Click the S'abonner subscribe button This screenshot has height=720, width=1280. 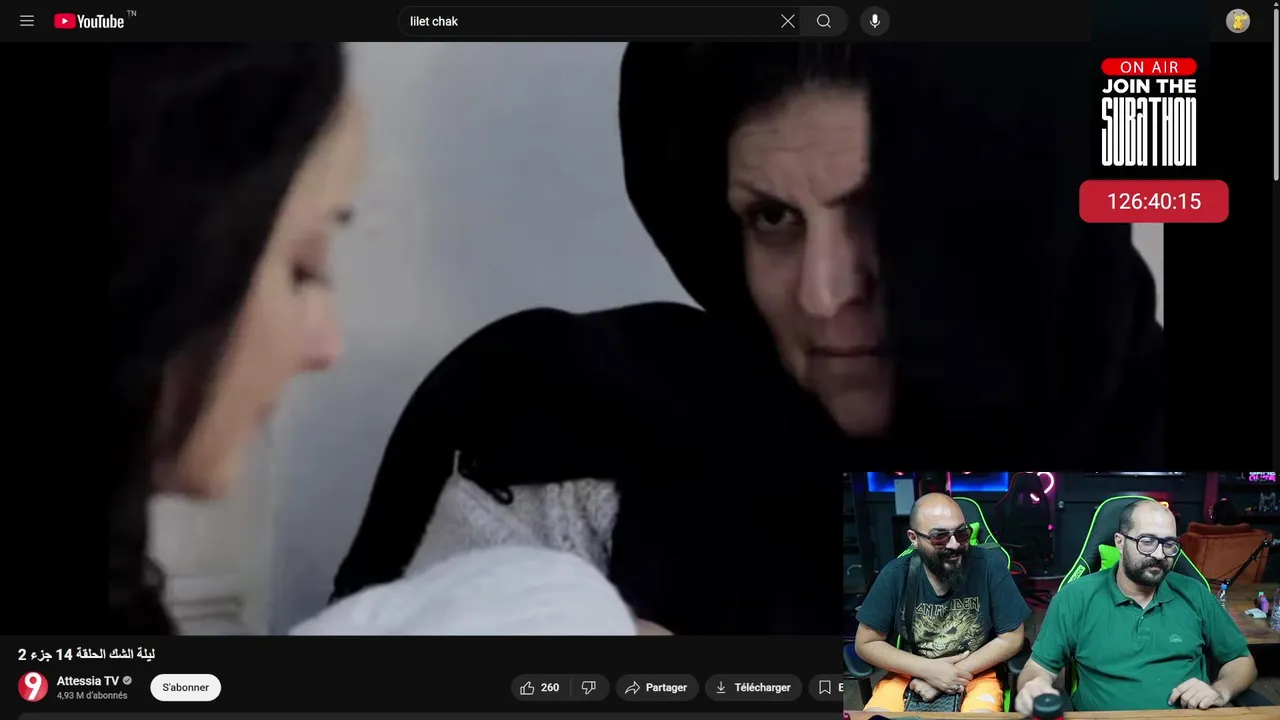186,688
